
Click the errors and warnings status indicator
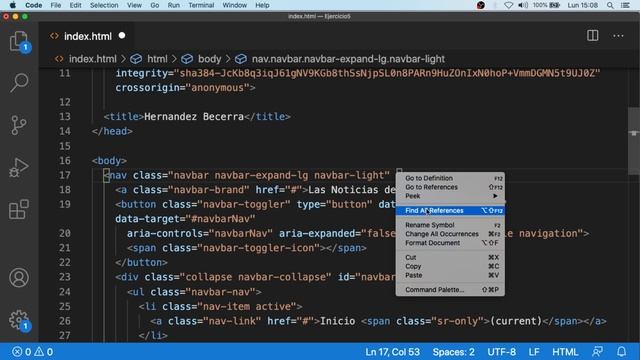coord(33,352)
